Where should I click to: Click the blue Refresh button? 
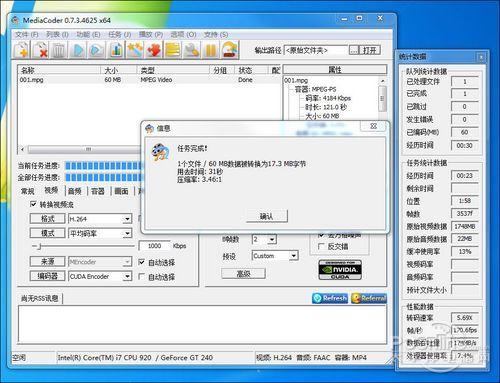330,298
